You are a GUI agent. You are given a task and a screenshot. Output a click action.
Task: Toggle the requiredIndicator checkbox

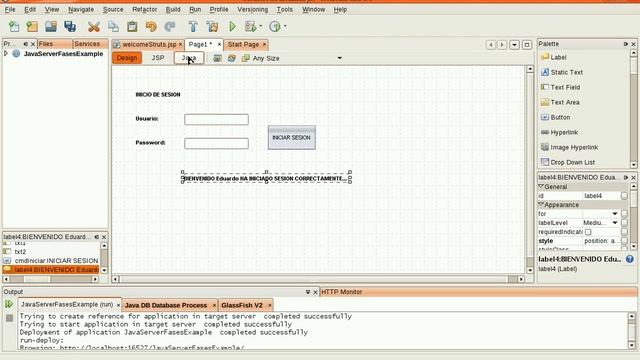(588, 232)
